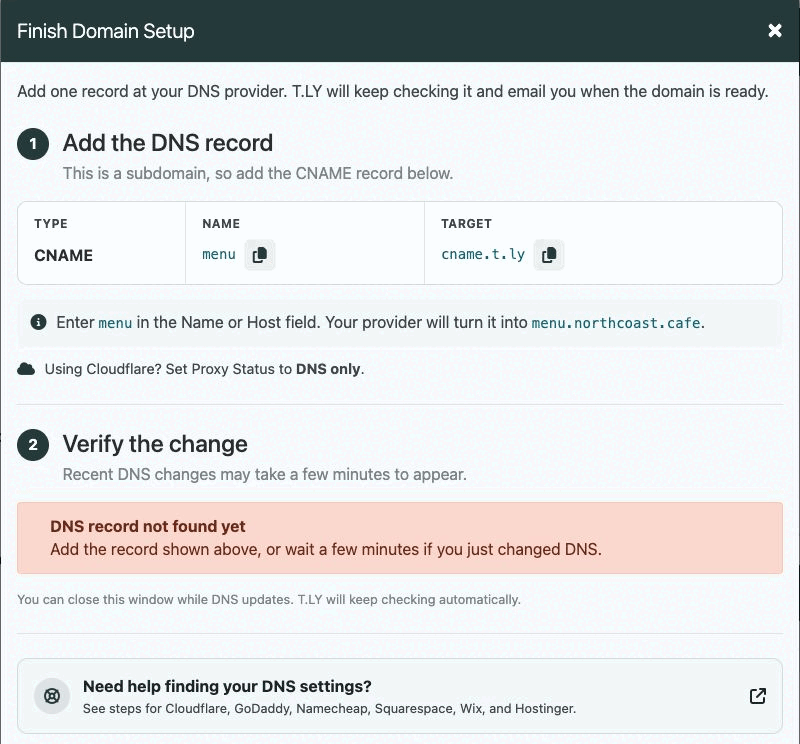Copy the cname.t.ly target value
This screenshot has height=744, width=800.
coord(549,255)
